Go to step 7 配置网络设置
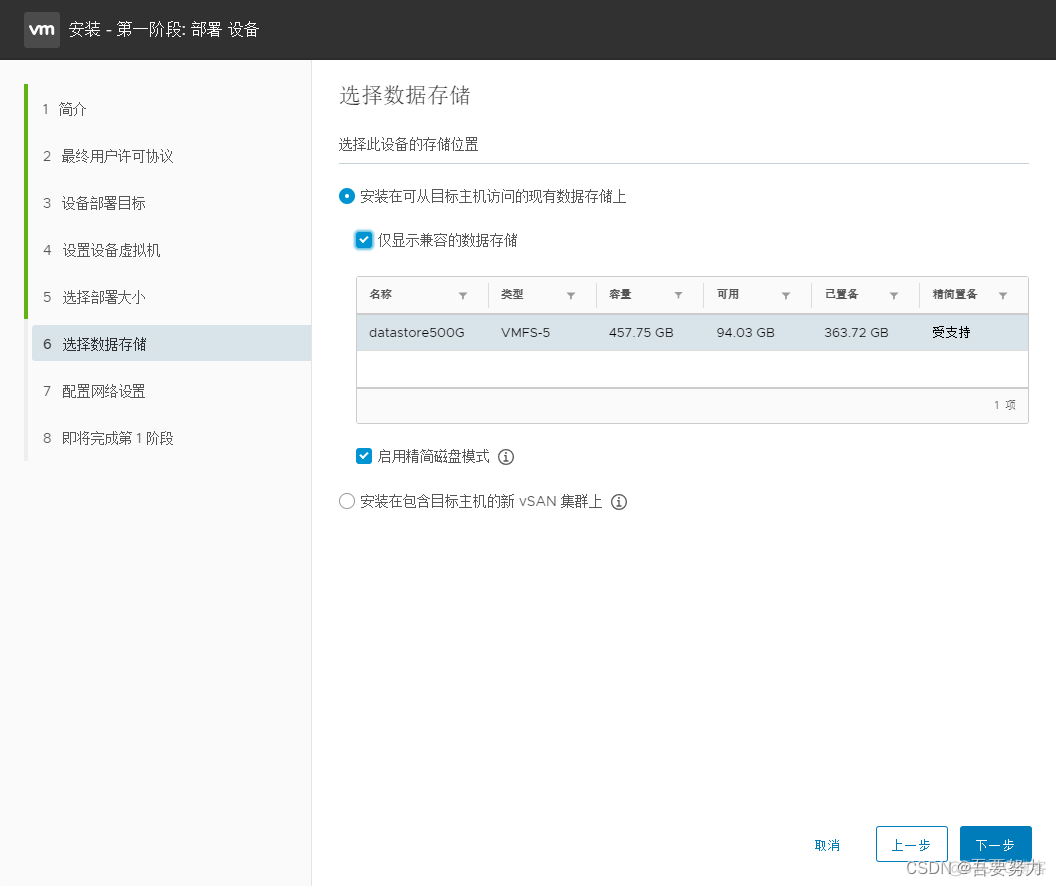 (x=94, y=391)
